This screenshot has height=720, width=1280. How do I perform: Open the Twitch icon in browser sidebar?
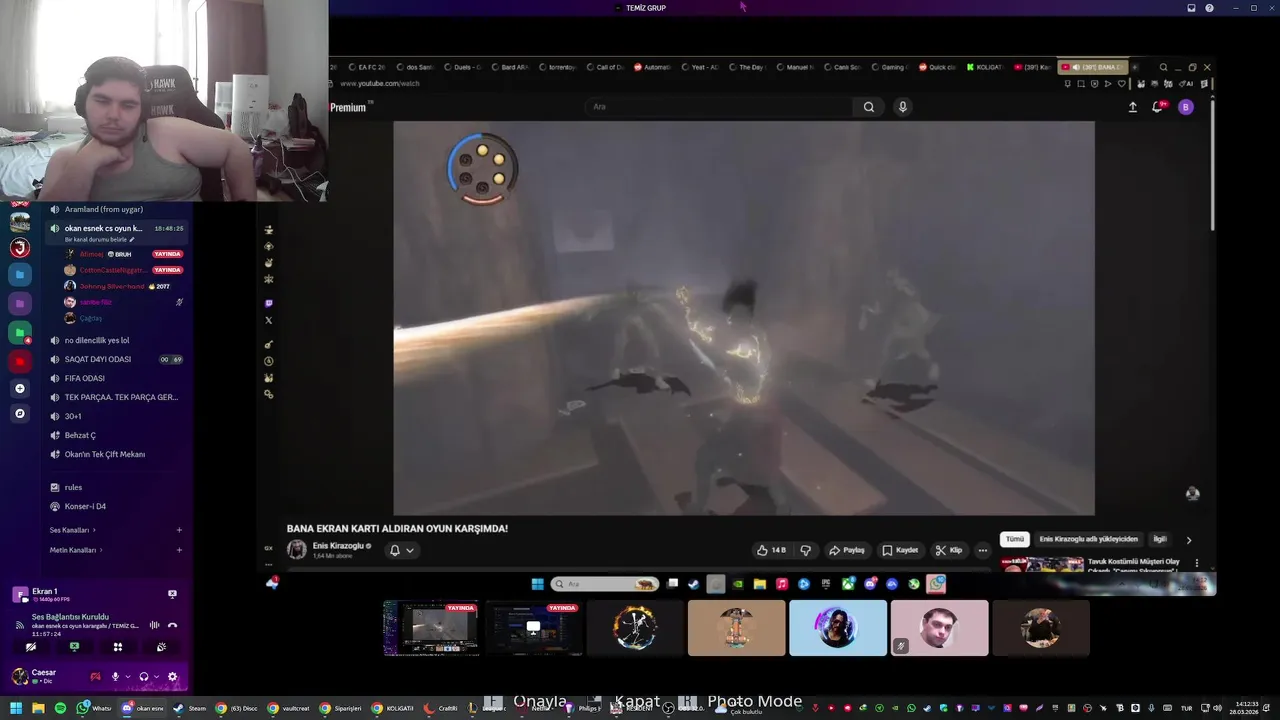268,303
